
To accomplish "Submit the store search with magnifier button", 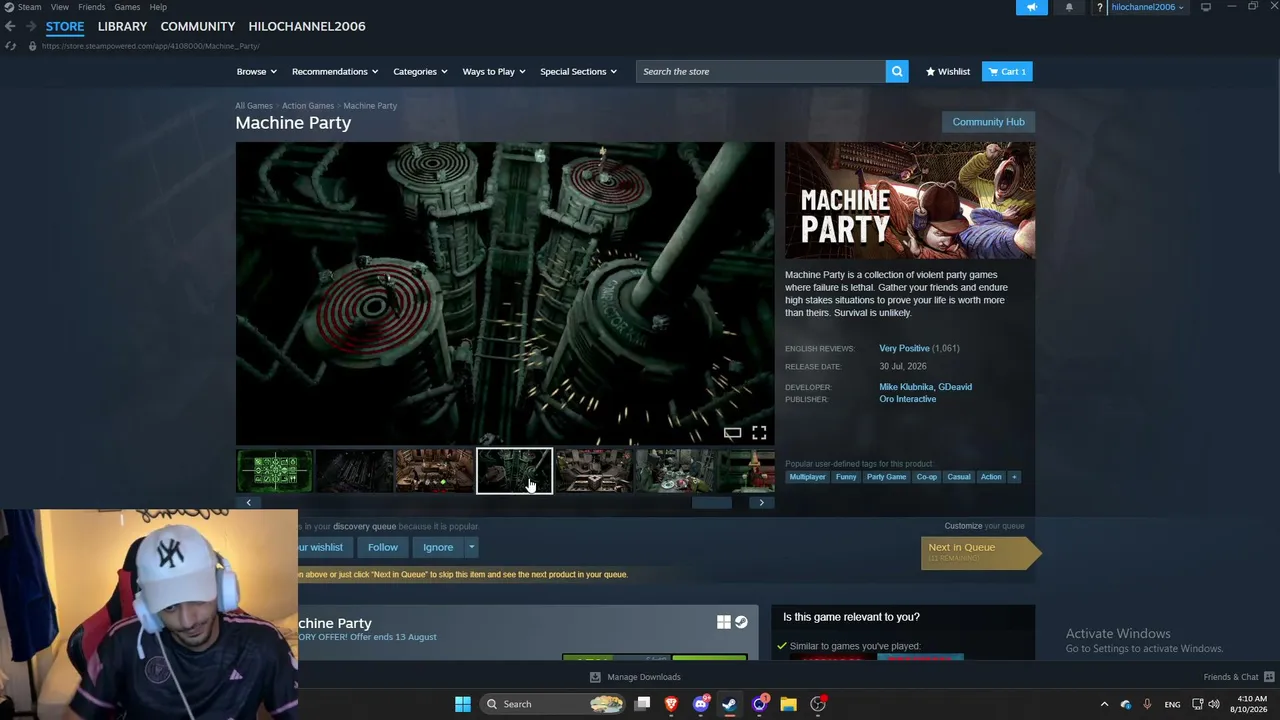I will [897, 71].
